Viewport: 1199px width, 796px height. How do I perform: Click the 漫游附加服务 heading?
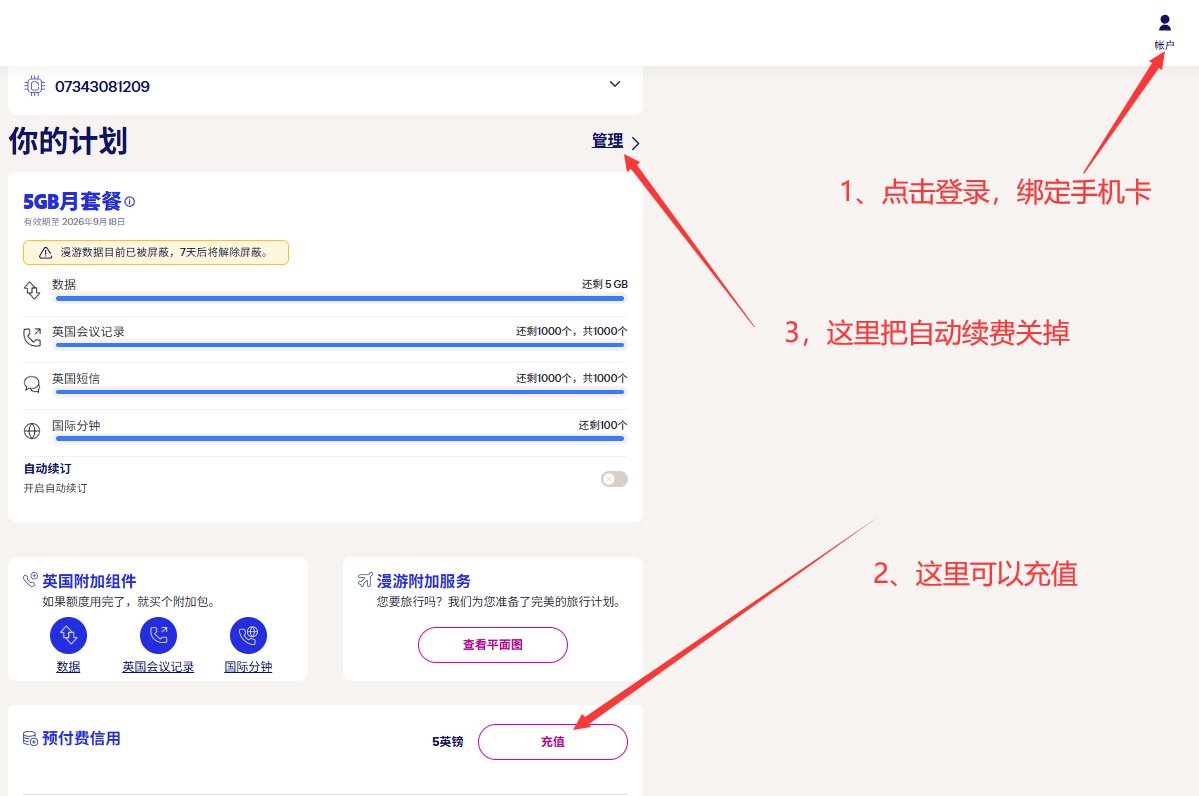pos(424,581)
